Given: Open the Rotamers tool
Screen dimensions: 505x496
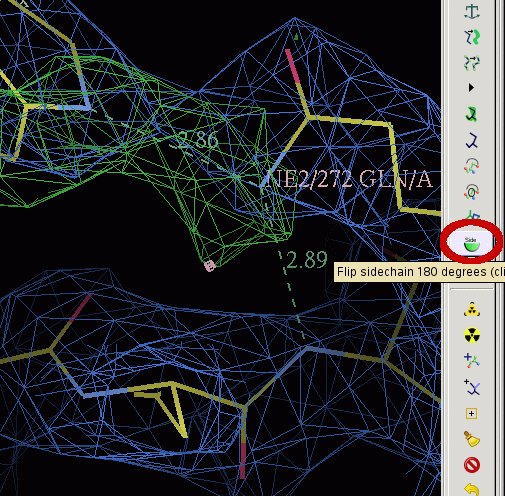Looking at the screenshot, I should 471,140.
